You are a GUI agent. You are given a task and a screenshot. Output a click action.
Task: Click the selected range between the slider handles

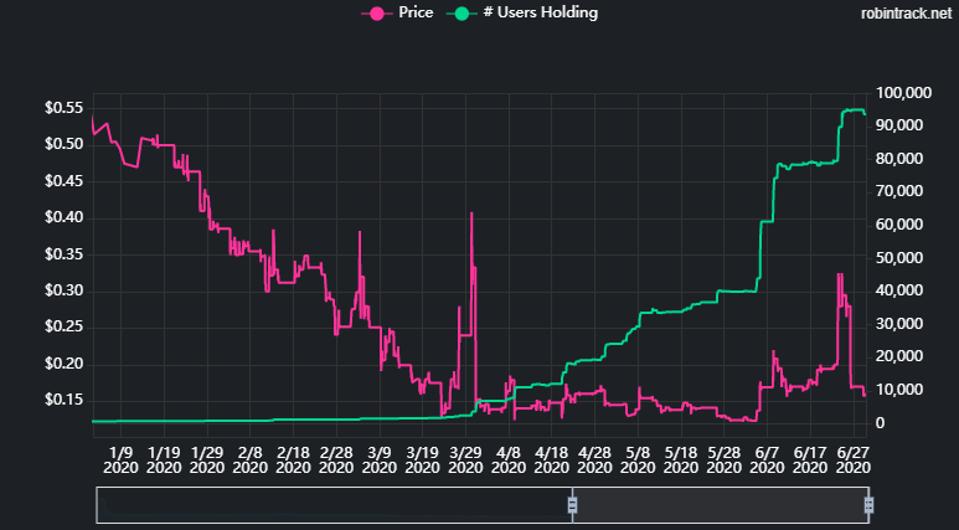[x=720, y=505]
